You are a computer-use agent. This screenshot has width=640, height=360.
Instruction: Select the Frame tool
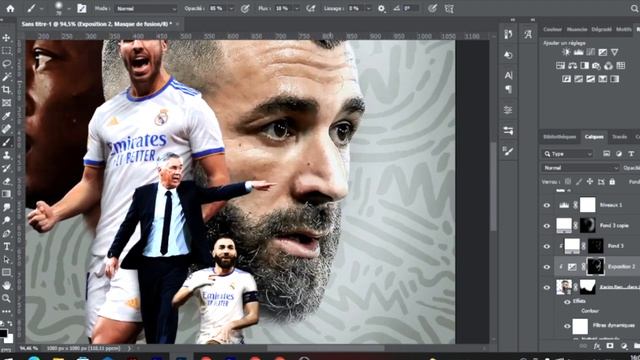[x=6, y=103]
